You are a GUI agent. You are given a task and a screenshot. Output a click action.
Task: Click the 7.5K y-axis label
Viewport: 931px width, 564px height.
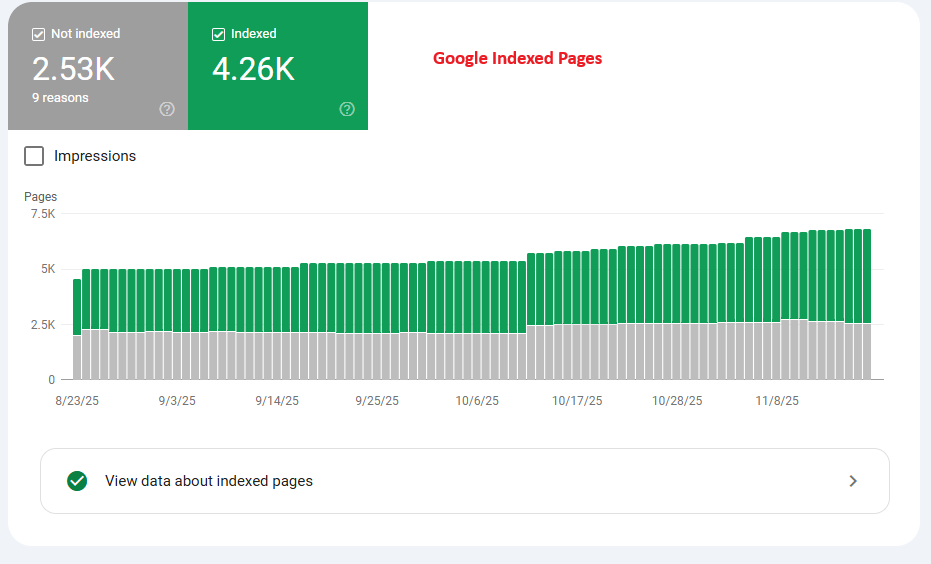pyautogui.click(x=43, y=214)
